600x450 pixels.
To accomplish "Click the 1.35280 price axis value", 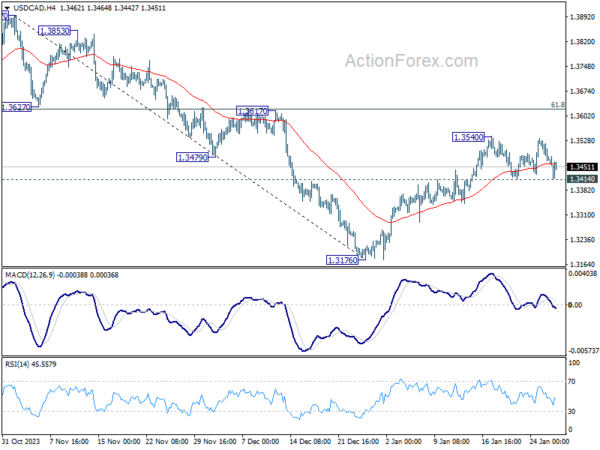I will pos(582,141).
